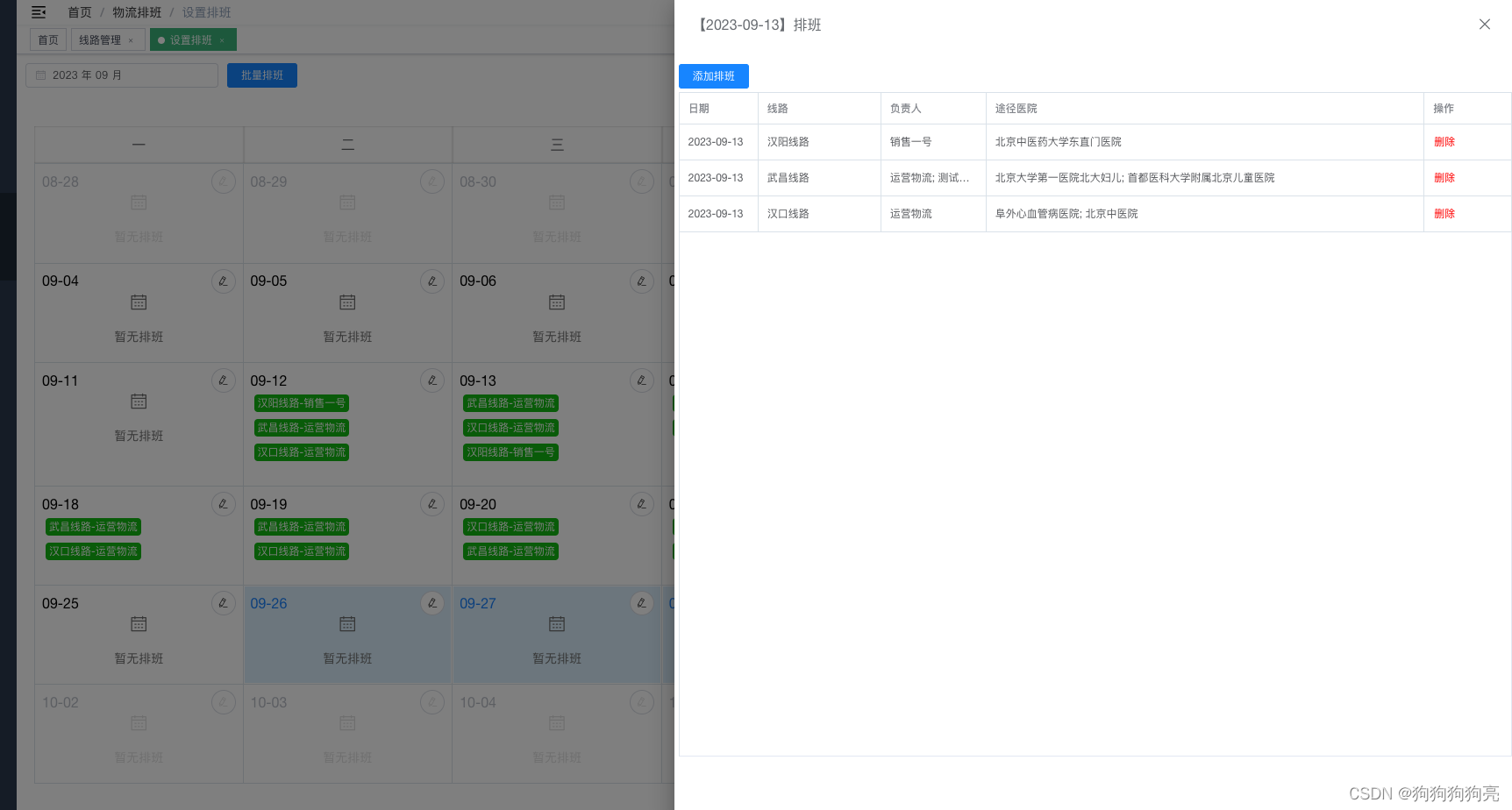Click the 武昌线路-运营物流 tag on 09-12
Image resolution: width=1512 pixels, height=810 pixels.
(301, 428)
